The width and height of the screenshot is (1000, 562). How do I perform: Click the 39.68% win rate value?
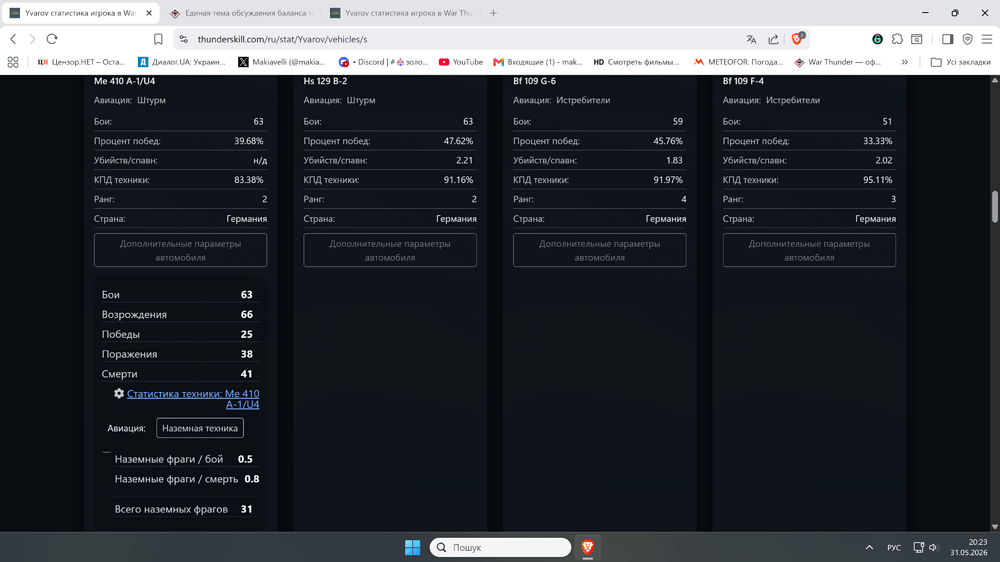point(249,141)
